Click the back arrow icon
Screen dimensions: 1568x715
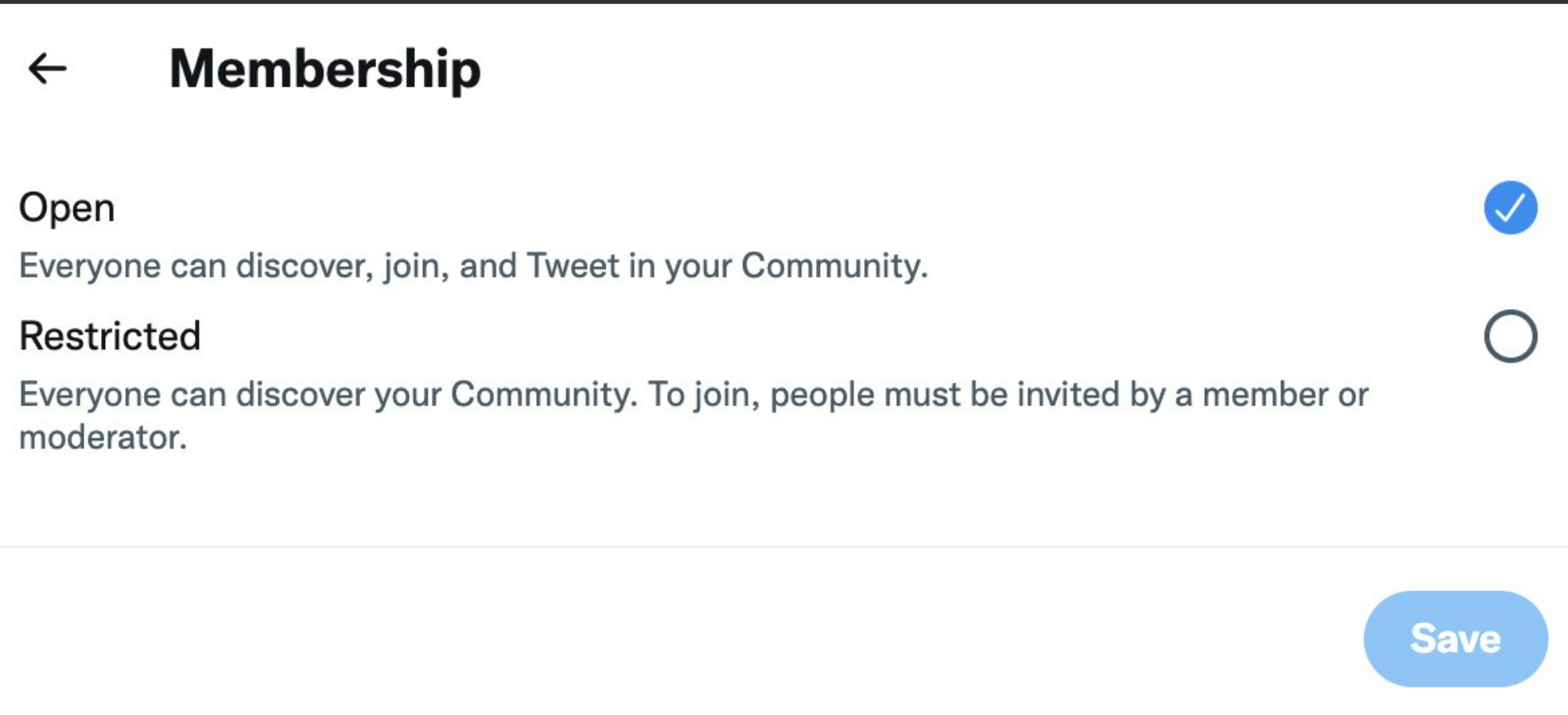click(x=47, y=69)
